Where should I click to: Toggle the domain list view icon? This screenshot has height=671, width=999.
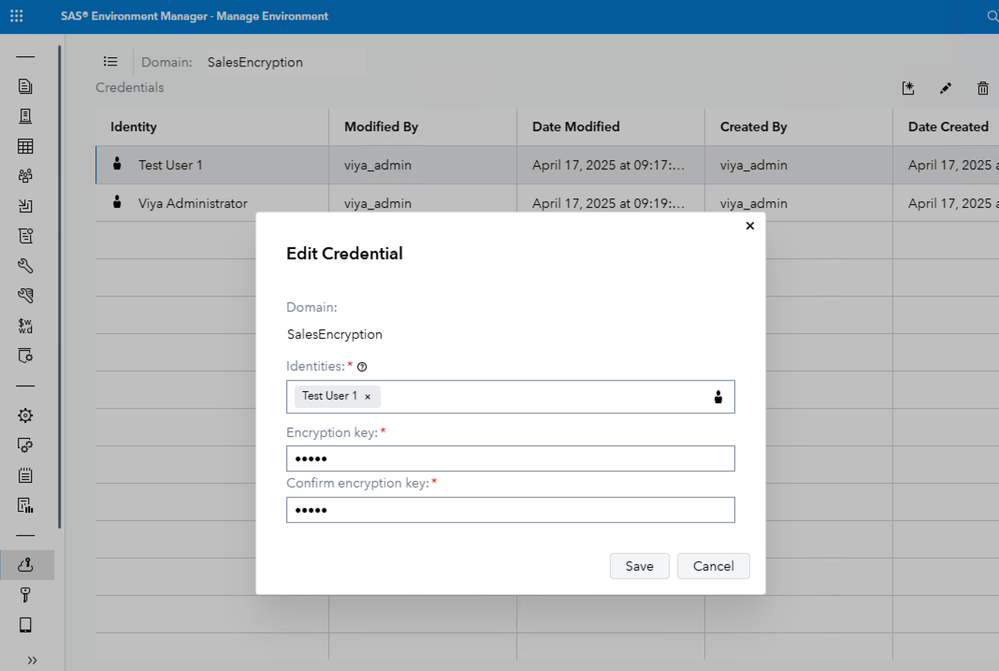111,62
